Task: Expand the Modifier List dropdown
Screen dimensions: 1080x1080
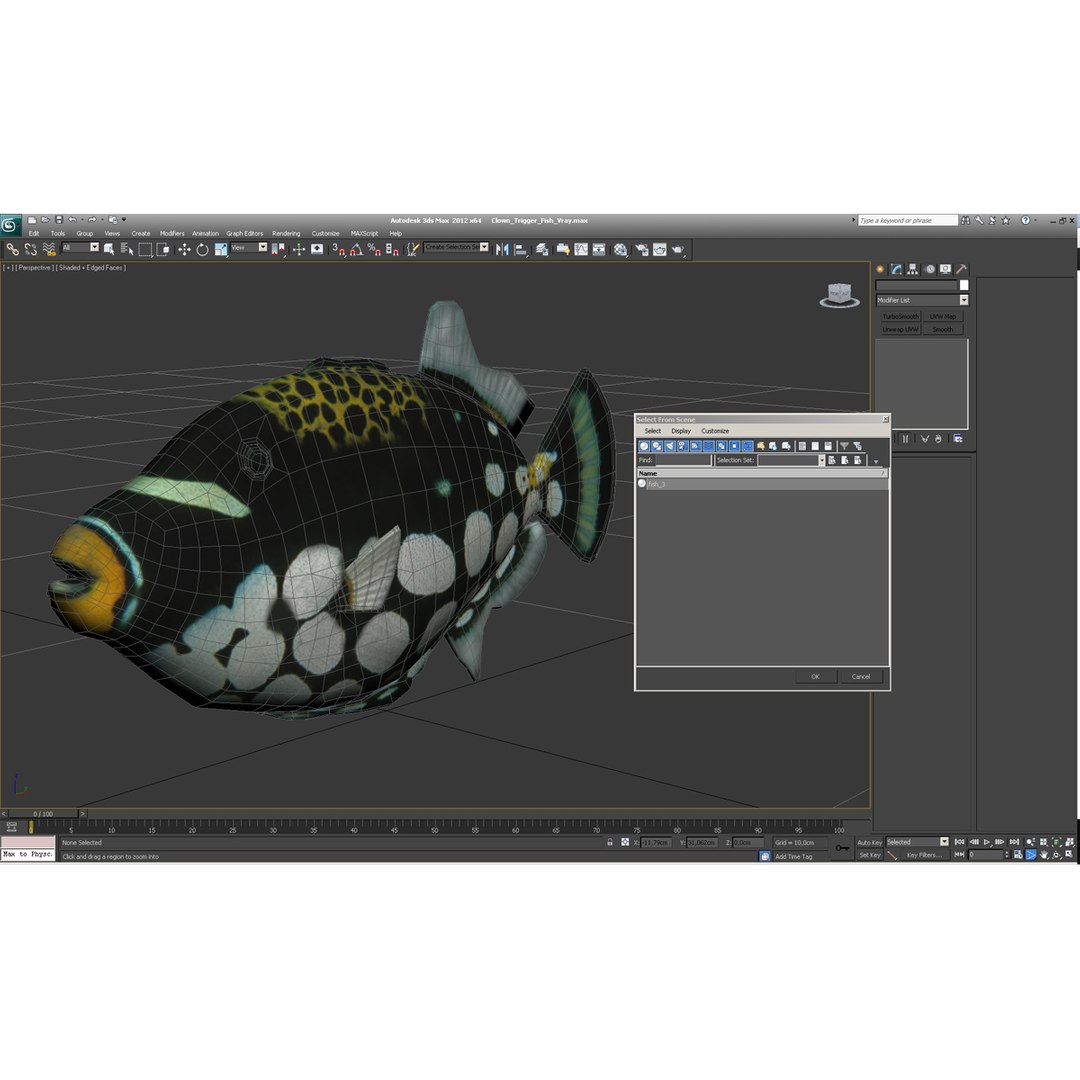Action: [964, 300]
